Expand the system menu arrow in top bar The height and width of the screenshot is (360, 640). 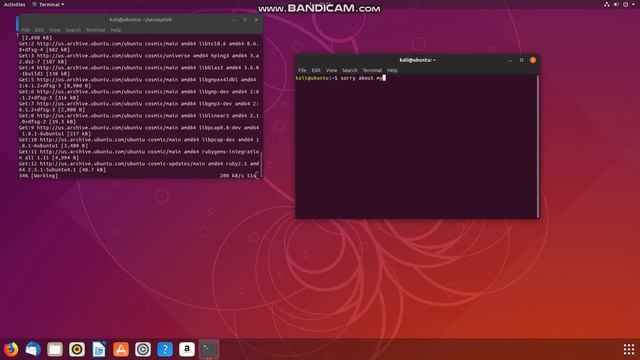click(633, 4)
